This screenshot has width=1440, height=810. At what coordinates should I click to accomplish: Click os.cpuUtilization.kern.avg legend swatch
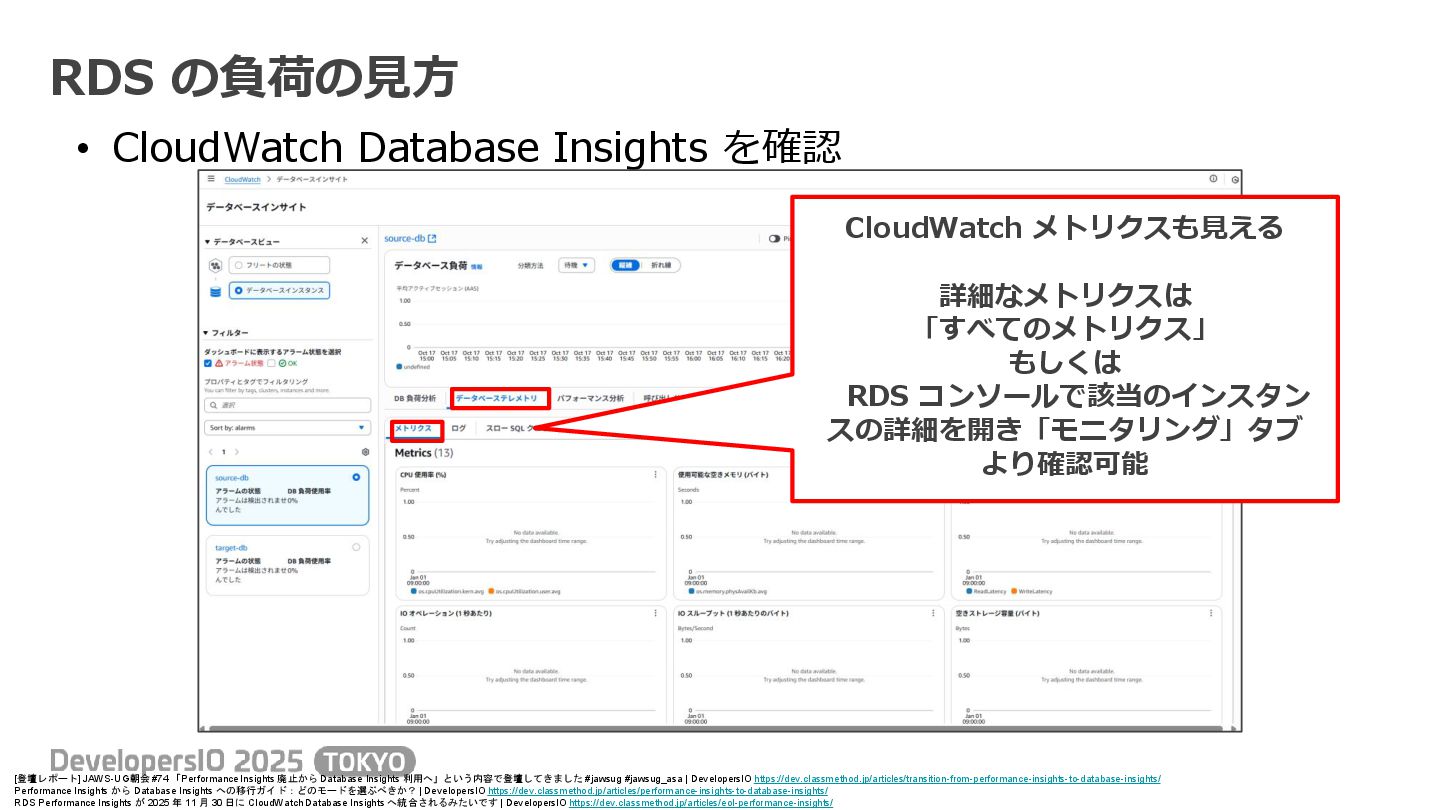[414, 591]
